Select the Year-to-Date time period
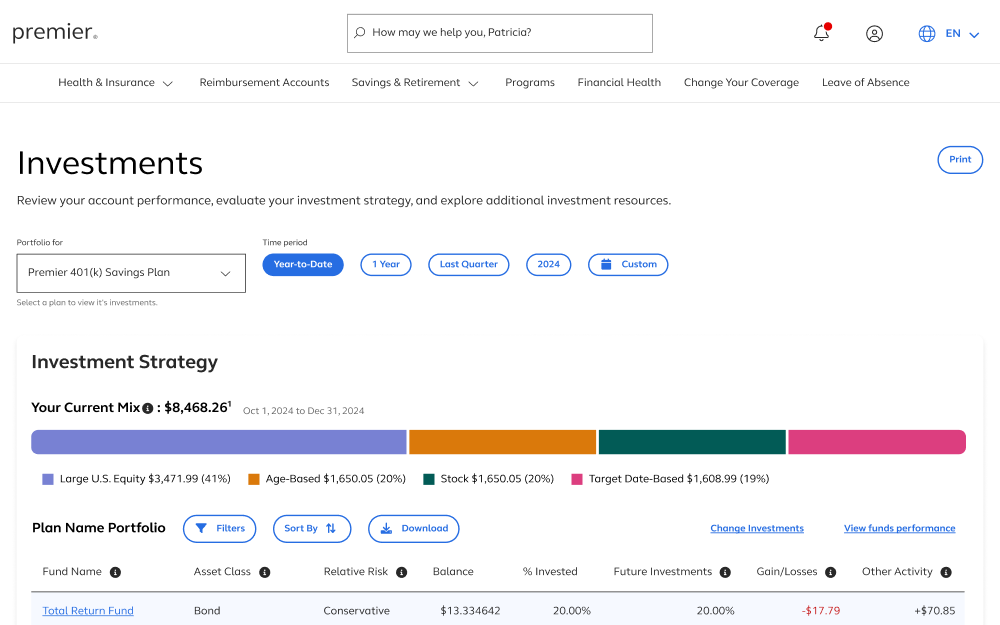The height and width of the screenshot is (625, 1000). 303,264
